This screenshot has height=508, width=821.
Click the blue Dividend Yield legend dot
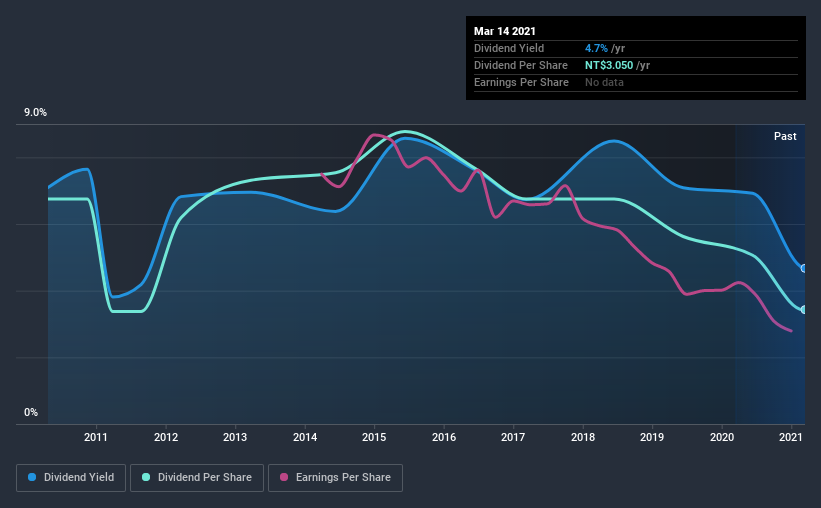click(32, 477)
